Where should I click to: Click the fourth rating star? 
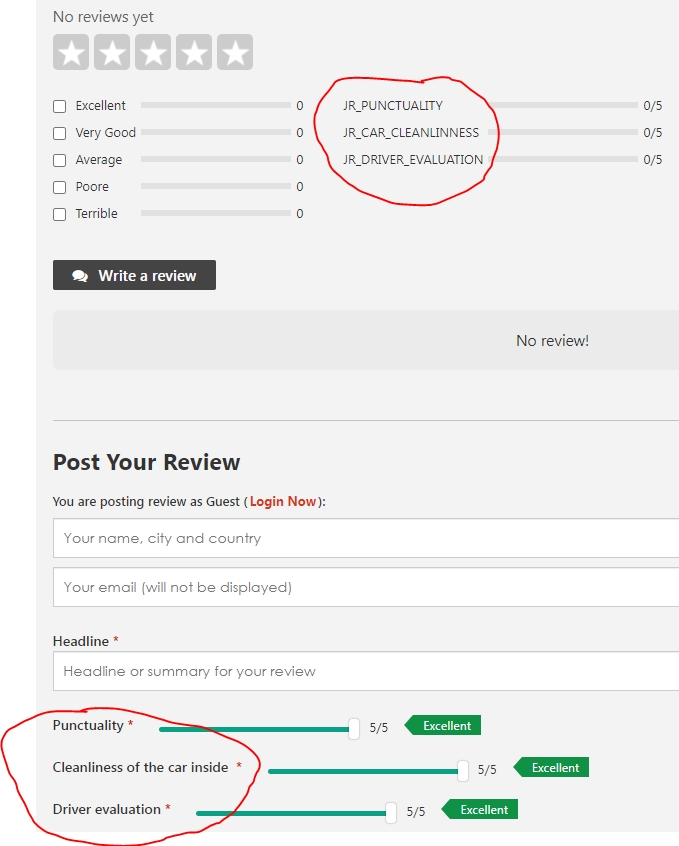tap(194, 53)
